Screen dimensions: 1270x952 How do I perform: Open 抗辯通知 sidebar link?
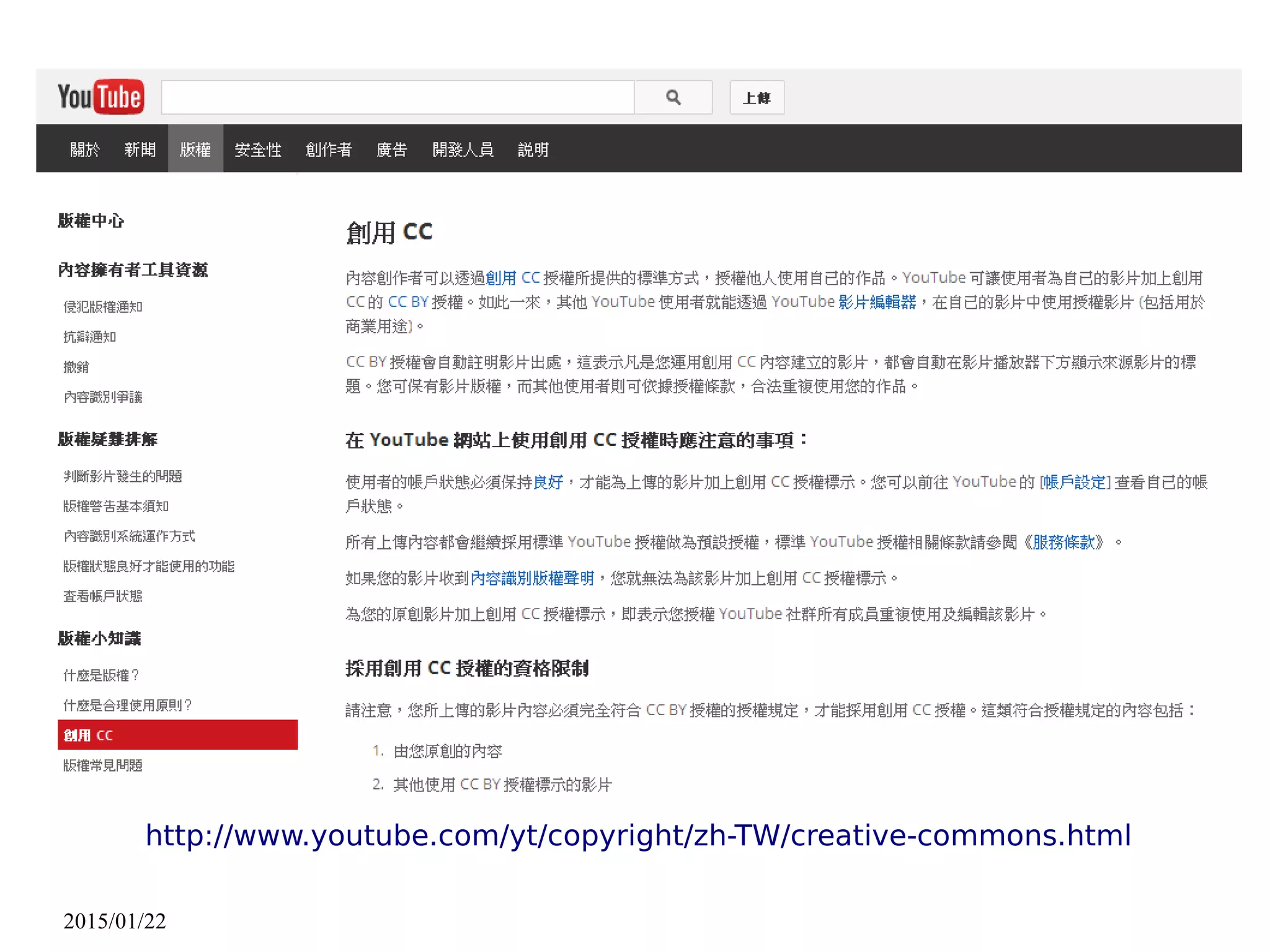[x=90, y=336]
